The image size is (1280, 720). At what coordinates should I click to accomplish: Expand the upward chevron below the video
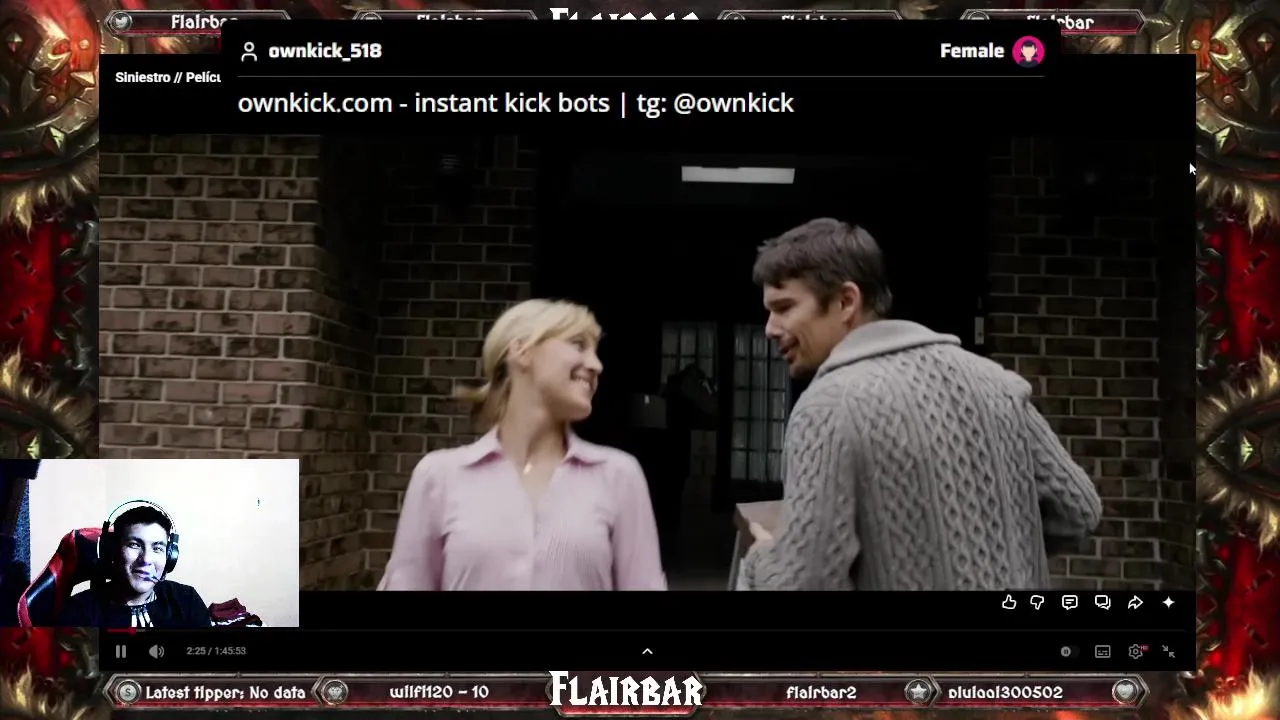click(647, 651)
